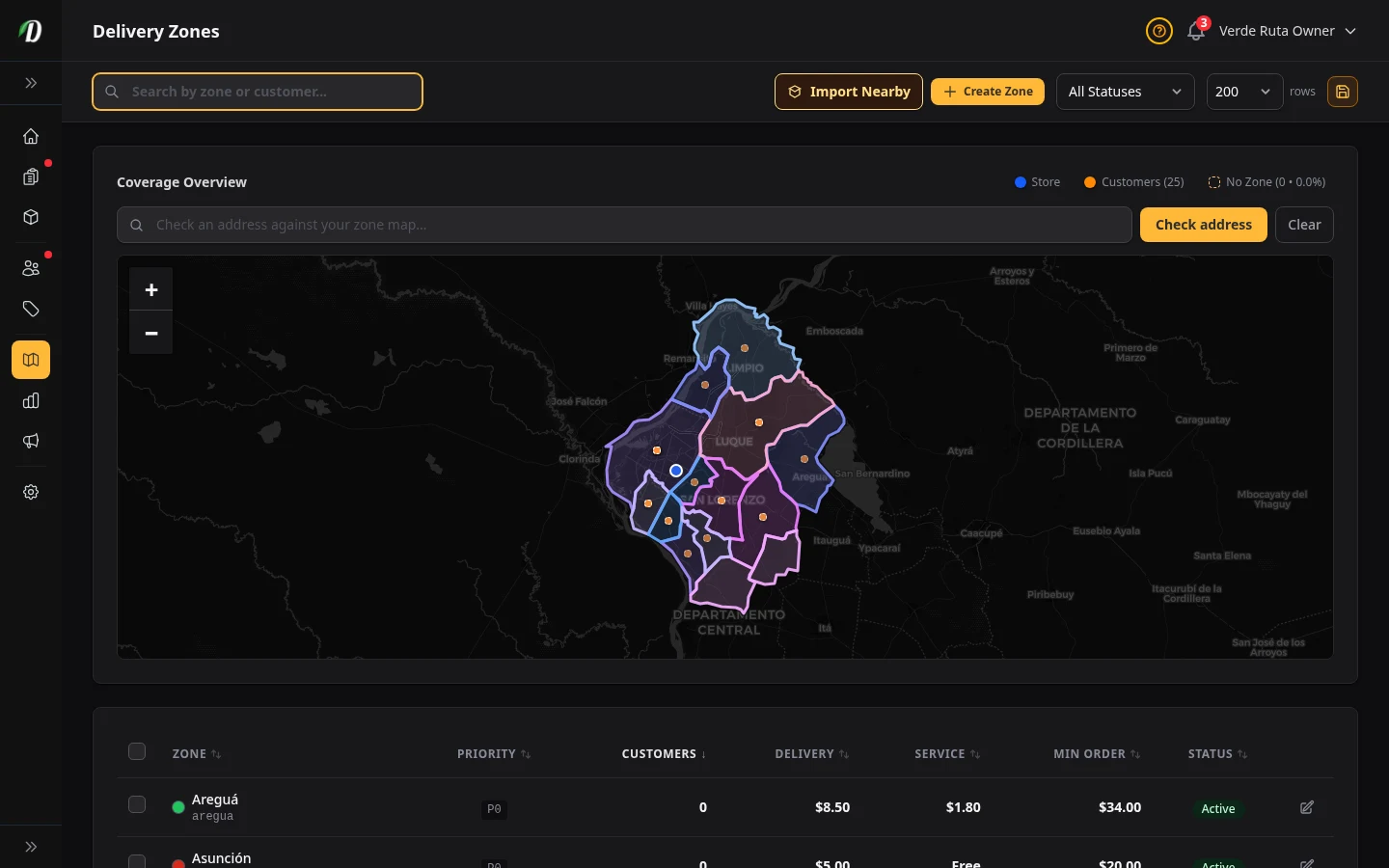The height and width of the screenshot is (868, 1389).
Task: Check the checkbox on the Asunción row
Action: click(137, 863)
